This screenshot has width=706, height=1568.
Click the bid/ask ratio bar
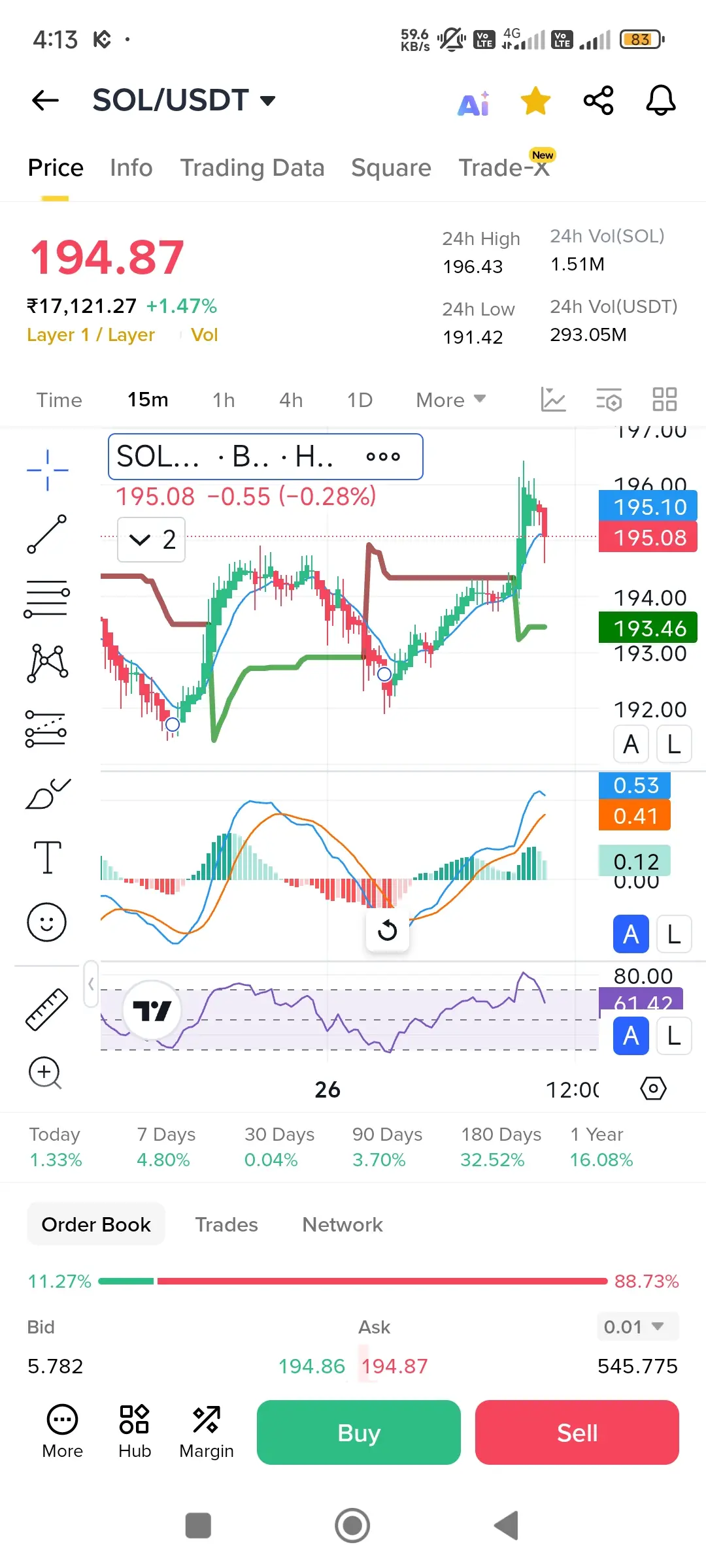(353, 1281)
